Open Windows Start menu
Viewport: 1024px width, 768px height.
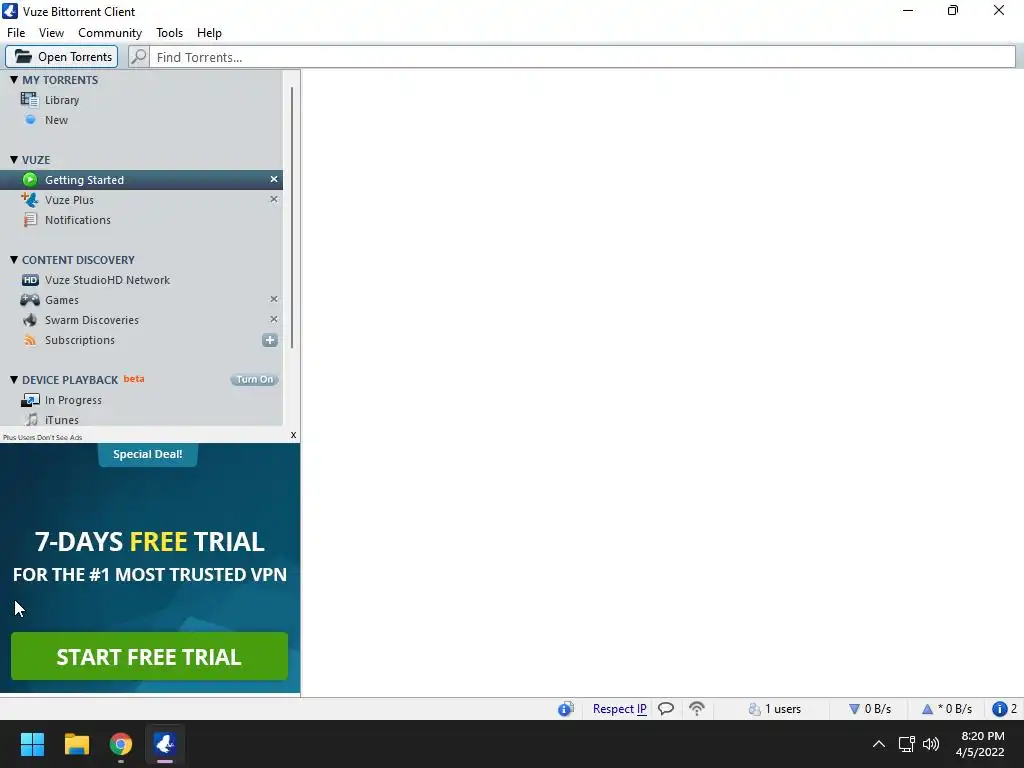(32, 744)
